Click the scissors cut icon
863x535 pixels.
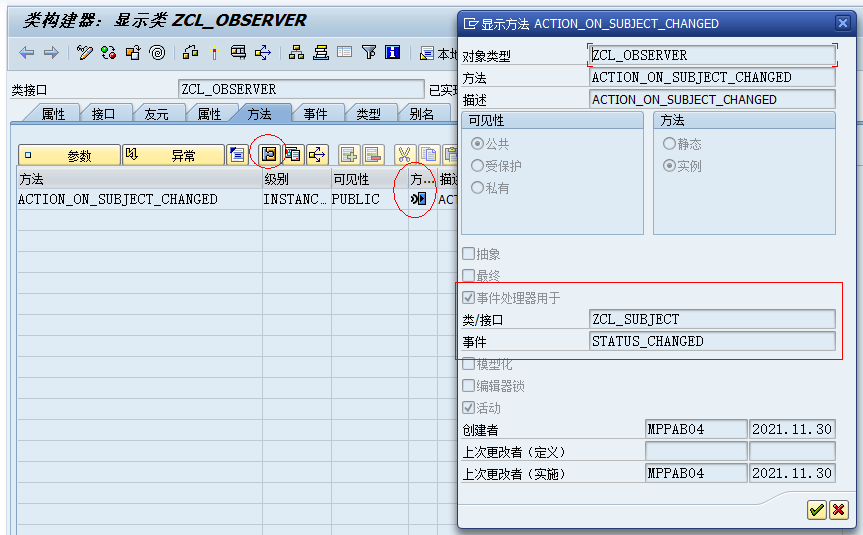[x=405, y=155]
